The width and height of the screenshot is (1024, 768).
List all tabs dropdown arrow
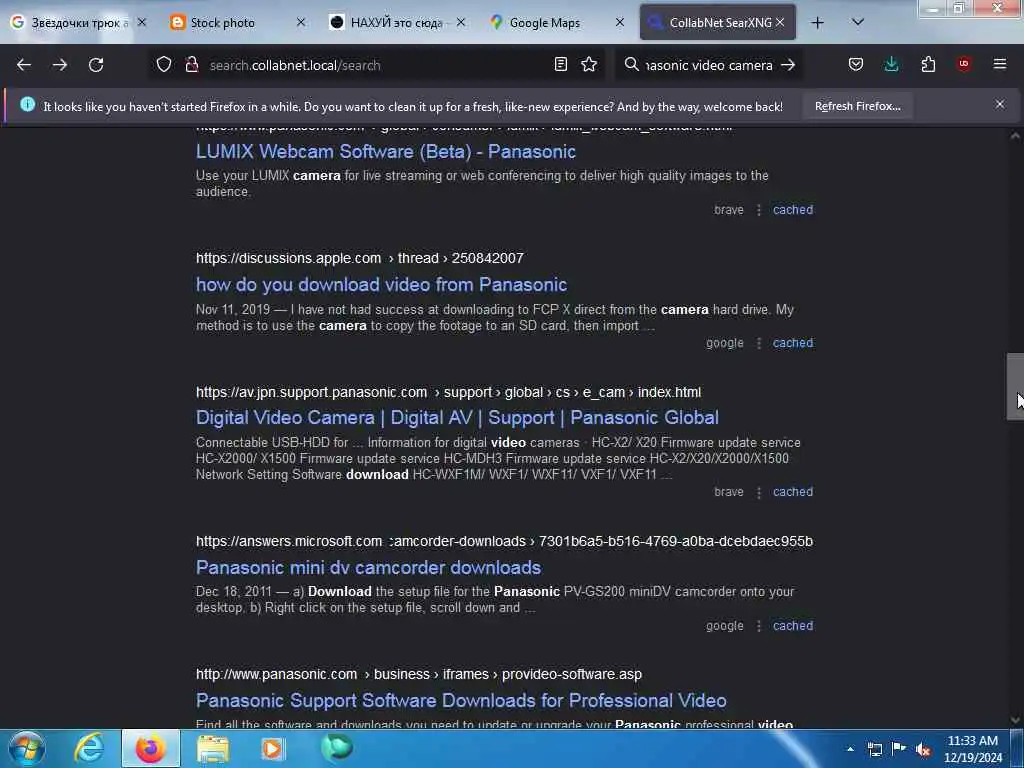(x=858, y=22)
